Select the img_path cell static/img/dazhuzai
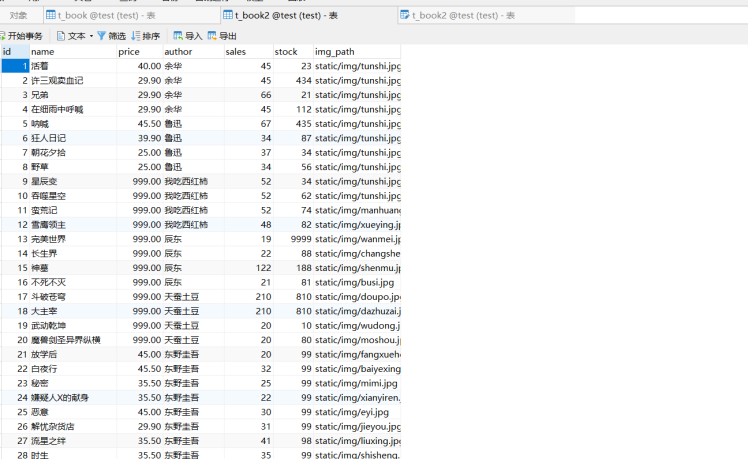The image size is (748, 460). 357,311
